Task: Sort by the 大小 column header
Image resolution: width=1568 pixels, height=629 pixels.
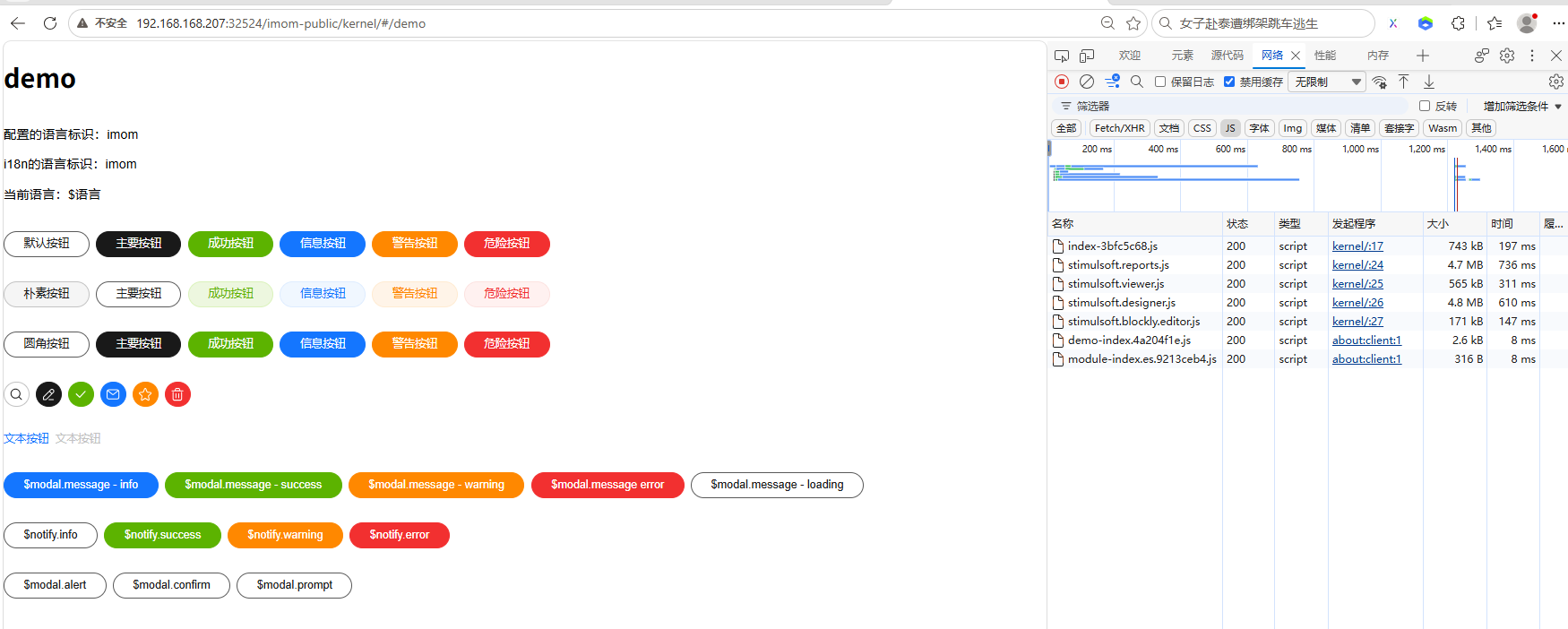Action: (1454, 224)
